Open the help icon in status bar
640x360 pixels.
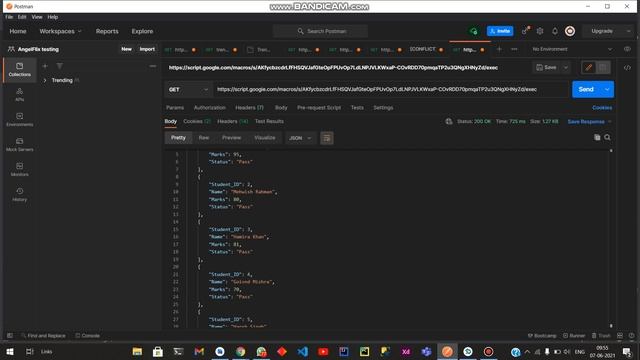coord(631,336)
